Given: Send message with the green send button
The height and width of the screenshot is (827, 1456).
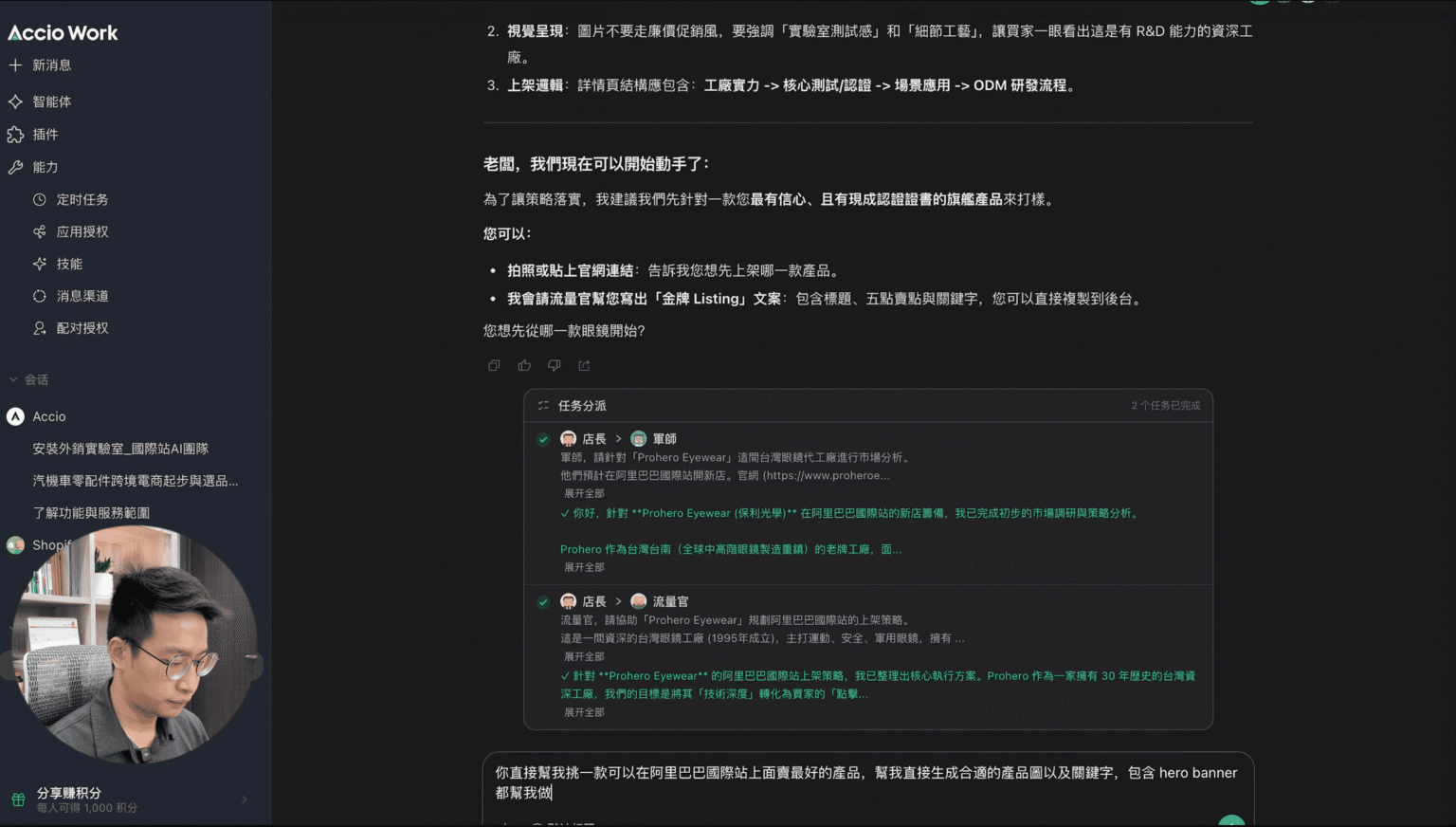Looking at the screenshot, I should (x=1230, y=821).
